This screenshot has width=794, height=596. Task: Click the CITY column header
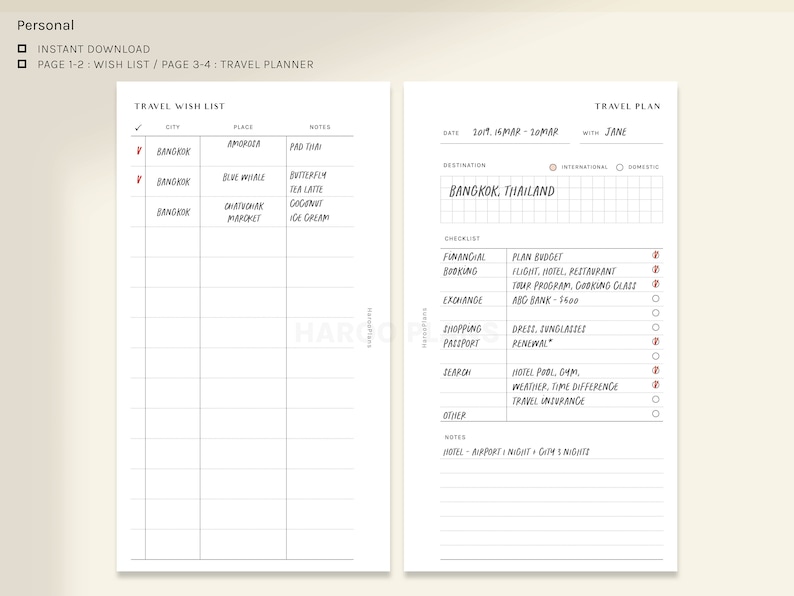click(173, 127)
